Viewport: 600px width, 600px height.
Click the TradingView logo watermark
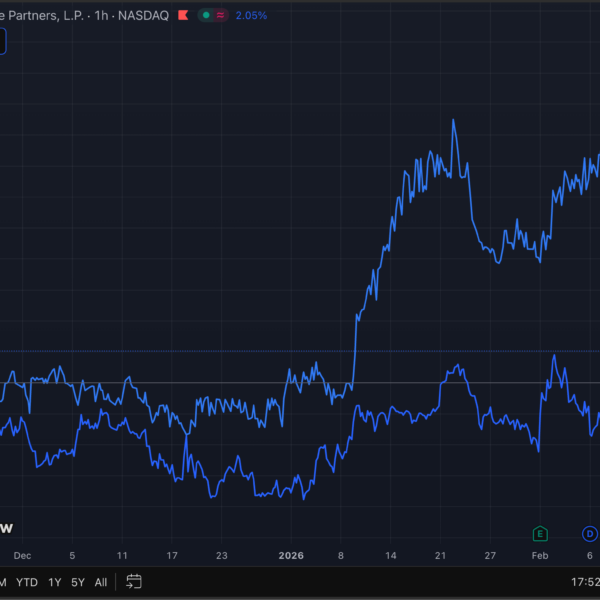click(5, 527)
